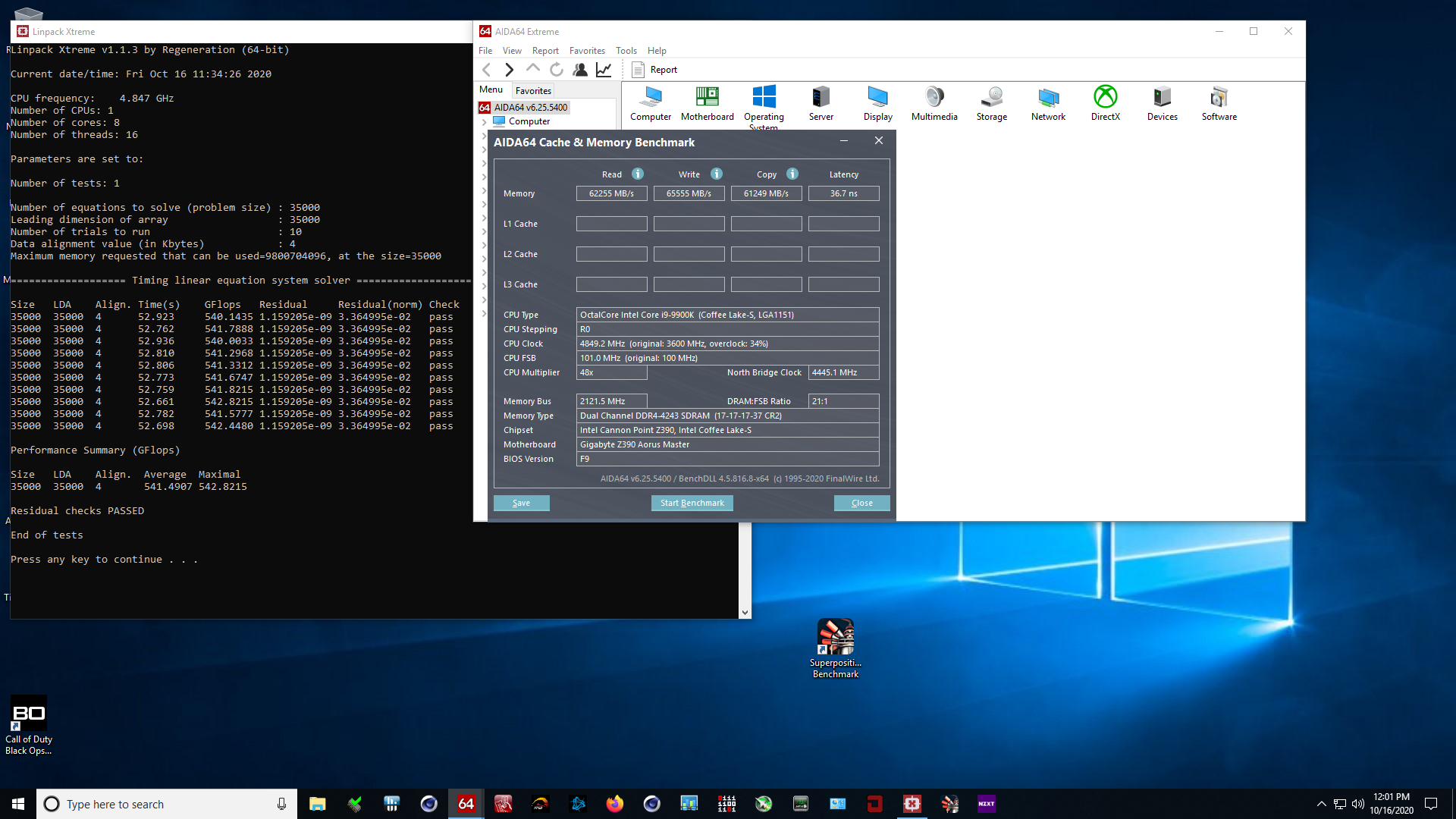Screen dimensions: 1456x819
Task: Open File Explorer from taskbar
Action: coord(317,804)
